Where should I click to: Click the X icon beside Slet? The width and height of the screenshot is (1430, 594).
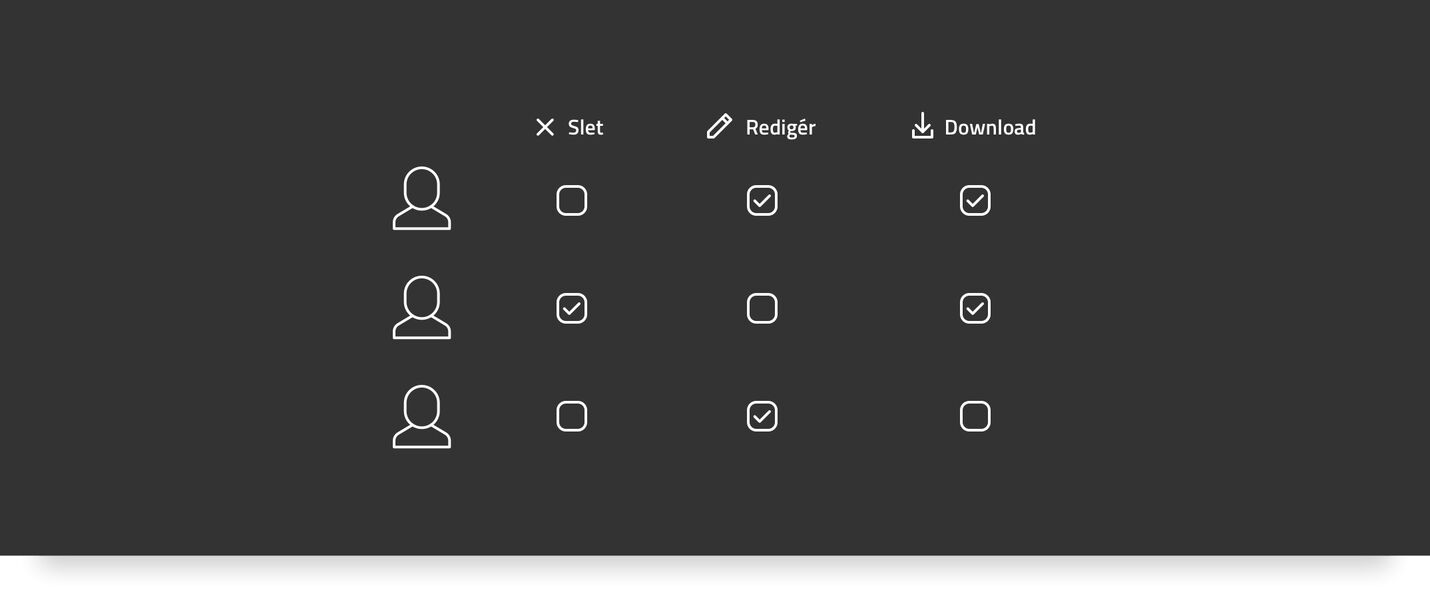[x=545, y=127]
